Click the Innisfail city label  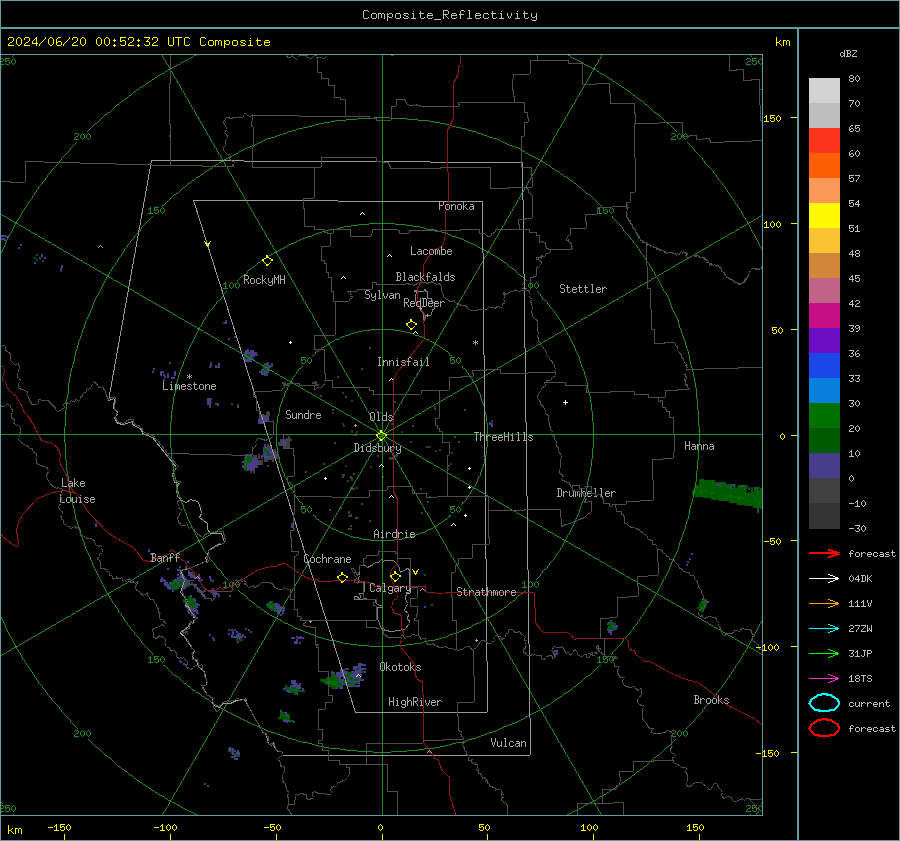coord(403,362)
